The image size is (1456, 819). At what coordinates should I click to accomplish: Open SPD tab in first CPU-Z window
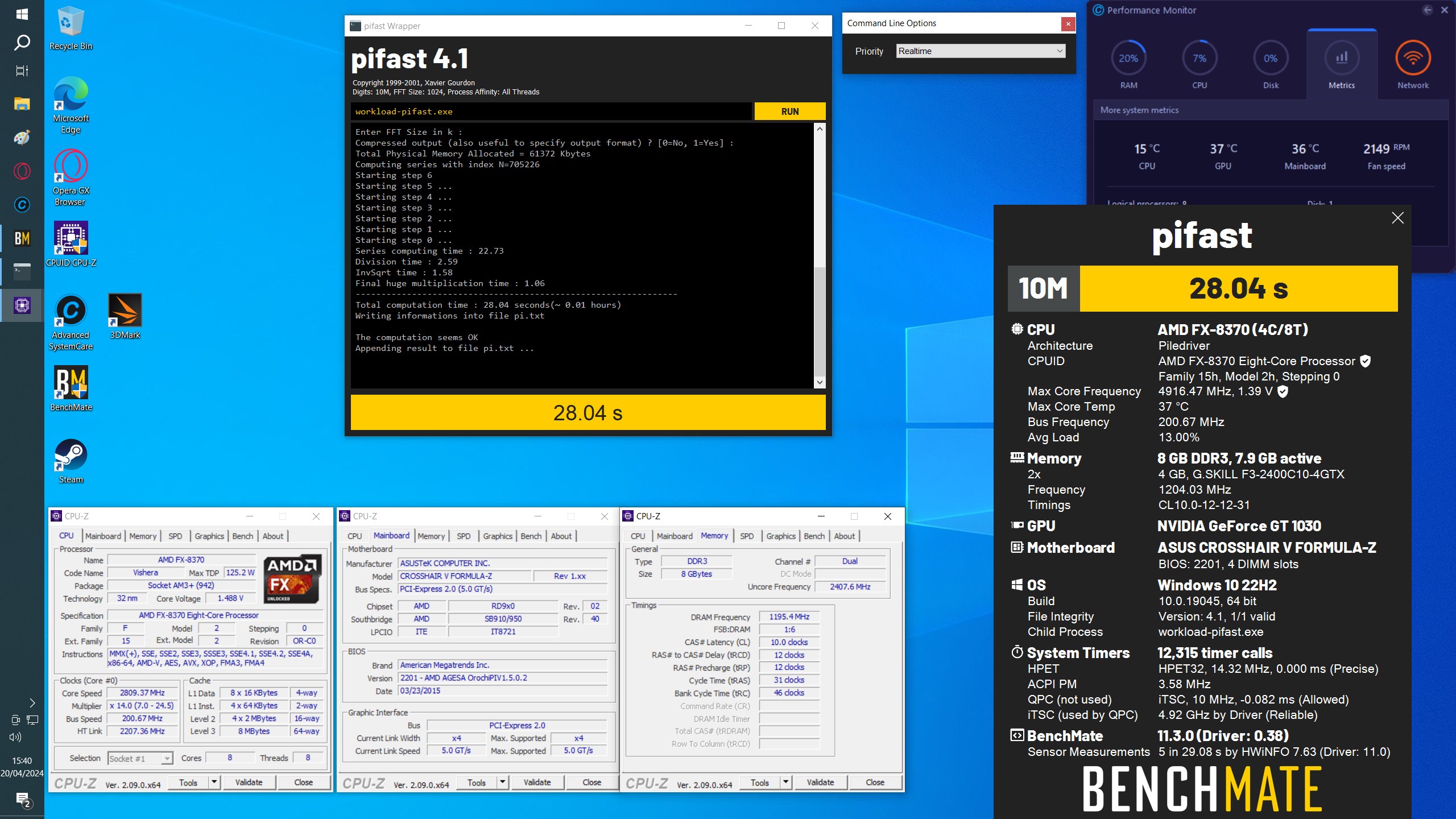(175, 536)
